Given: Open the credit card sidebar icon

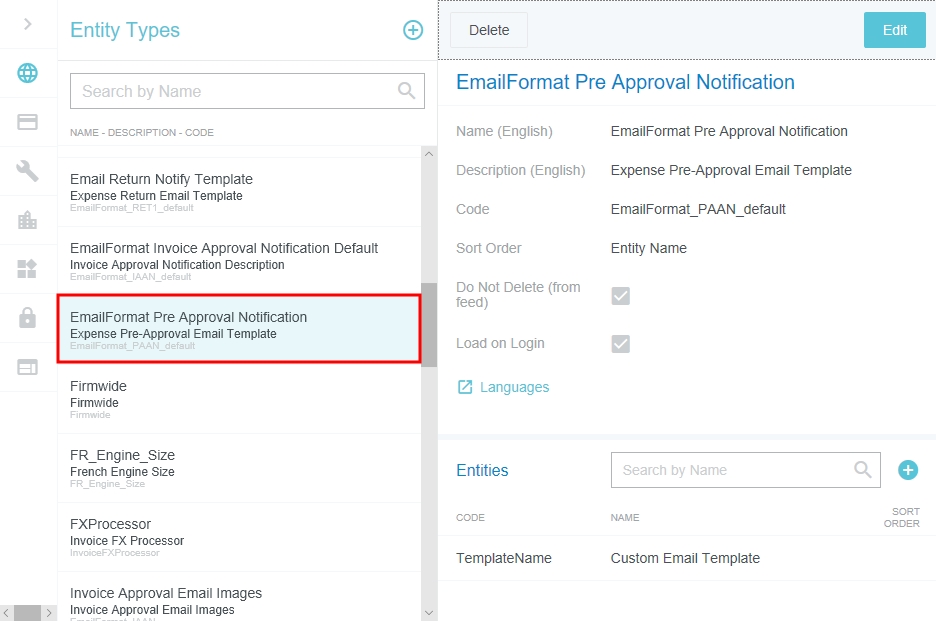Looking at the screenshot, I should pyautogui.click(x=28, y=122).
